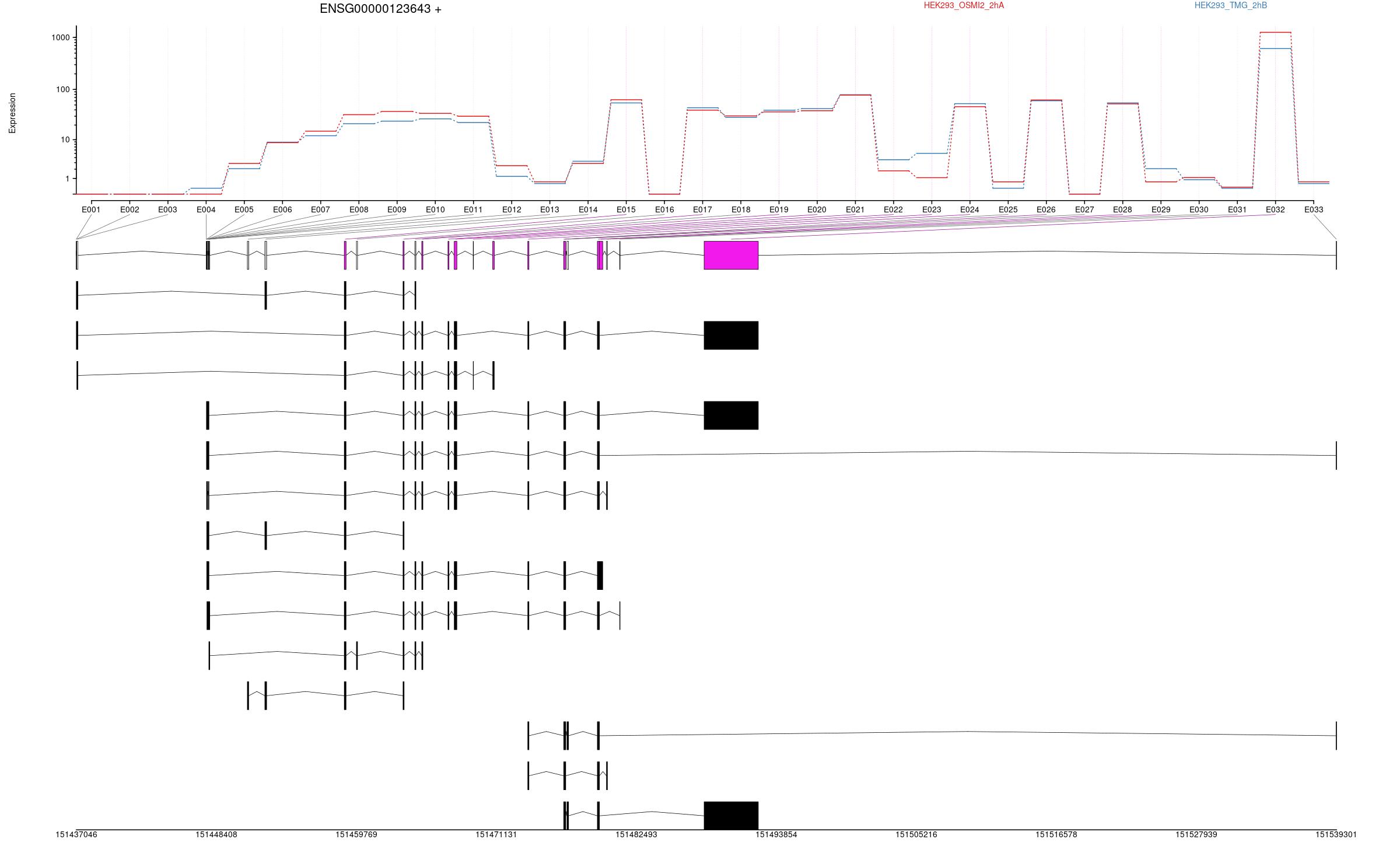Click the exon label E020

point(817,209)
